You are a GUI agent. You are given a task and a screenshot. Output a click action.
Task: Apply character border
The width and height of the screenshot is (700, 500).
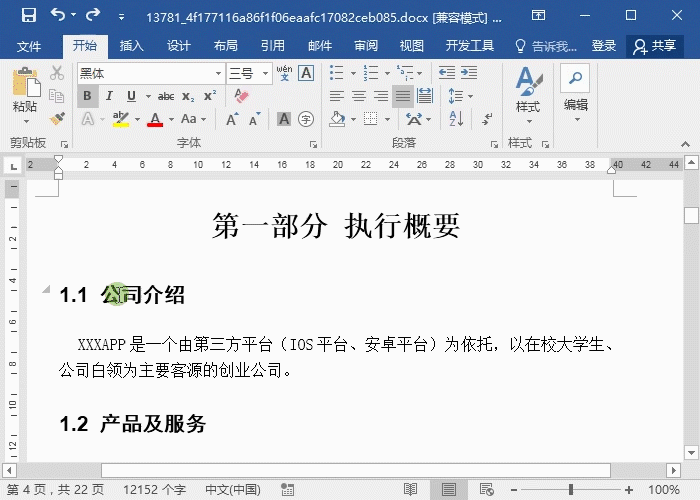click(306, 73)
